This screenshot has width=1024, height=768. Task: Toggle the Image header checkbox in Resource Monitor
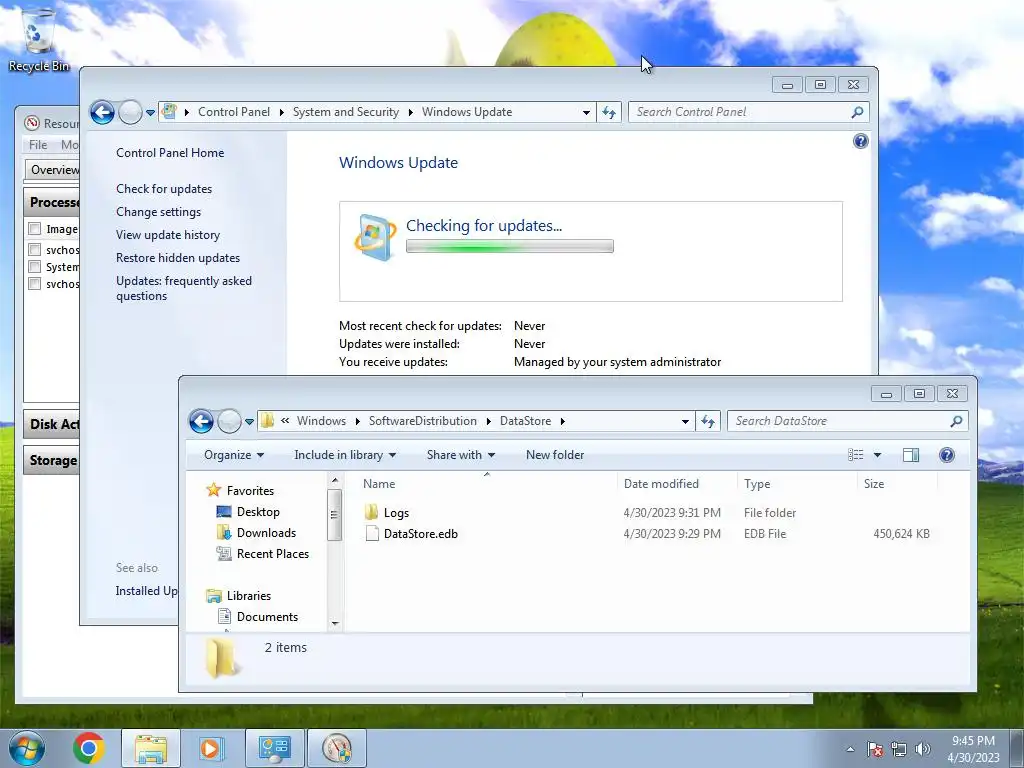(x=35, y=229)
